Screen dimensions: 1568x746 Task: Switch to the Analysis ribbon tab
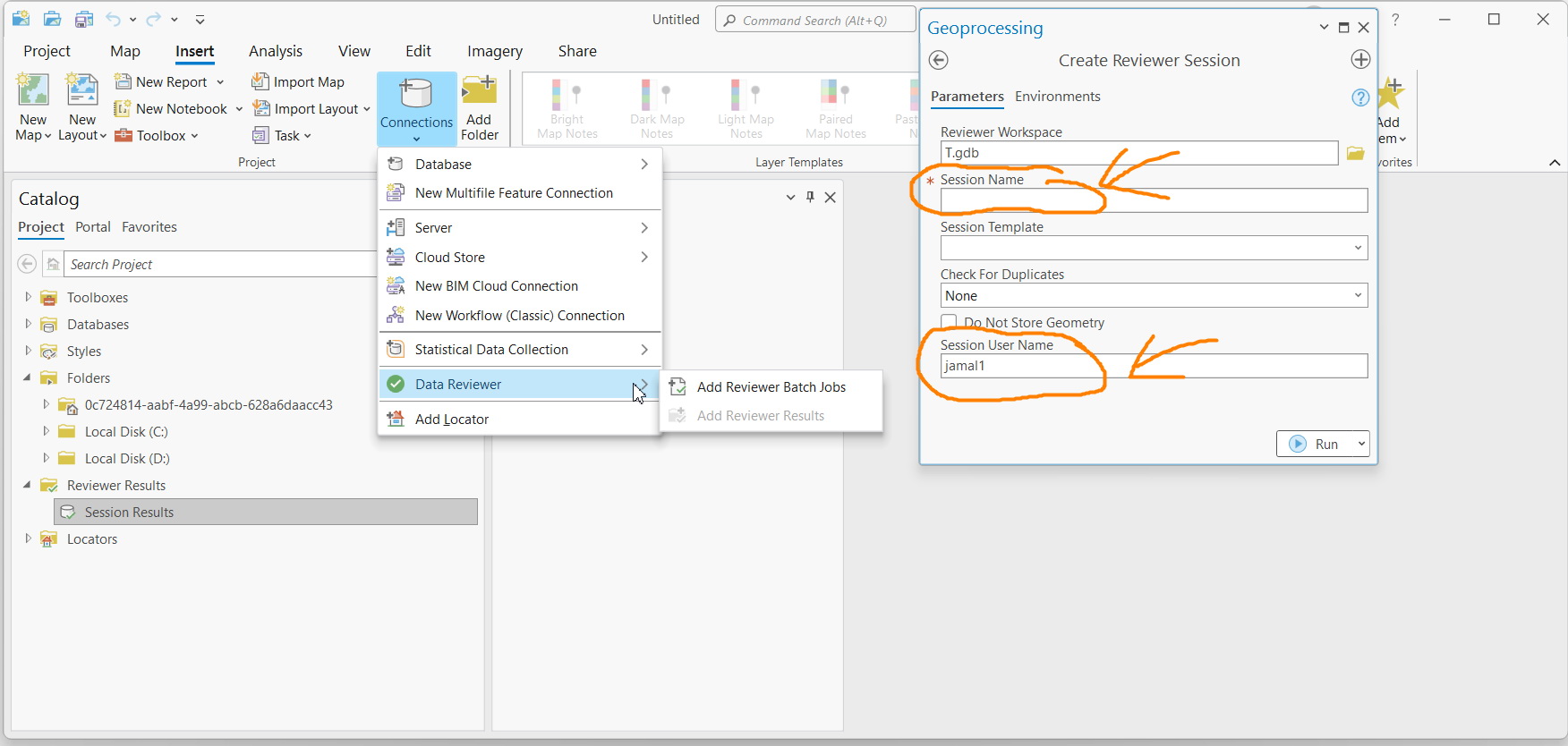(x=276, y=51)
